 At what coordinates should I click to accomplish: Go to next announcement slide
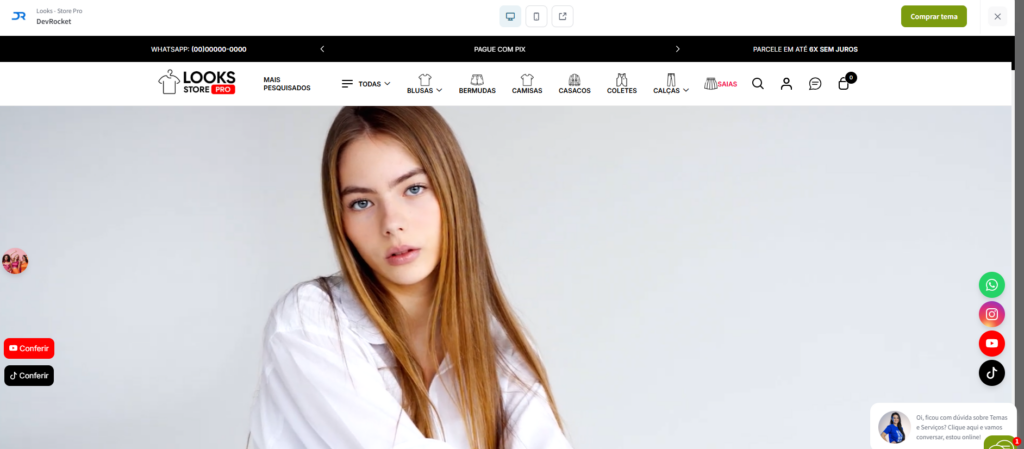pos(677,49)
